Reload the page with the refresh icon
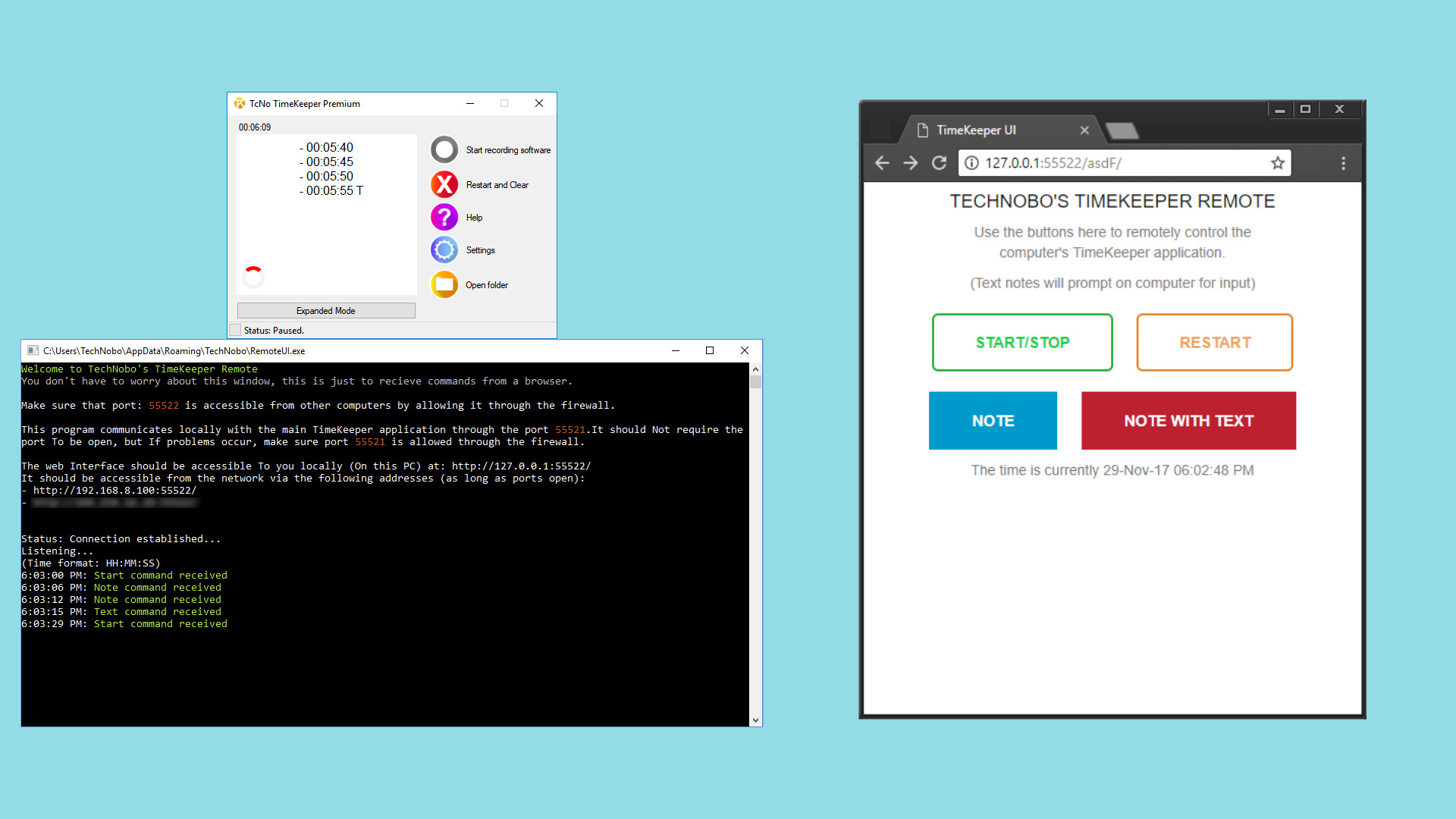The image size is (1456, 819). click(939, 162)
